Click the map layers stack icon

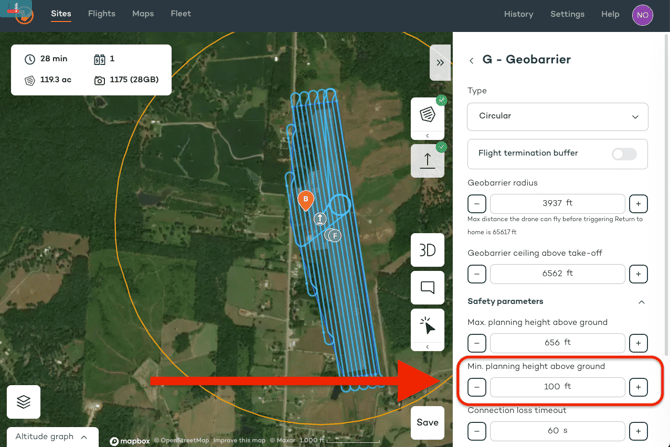24,401
